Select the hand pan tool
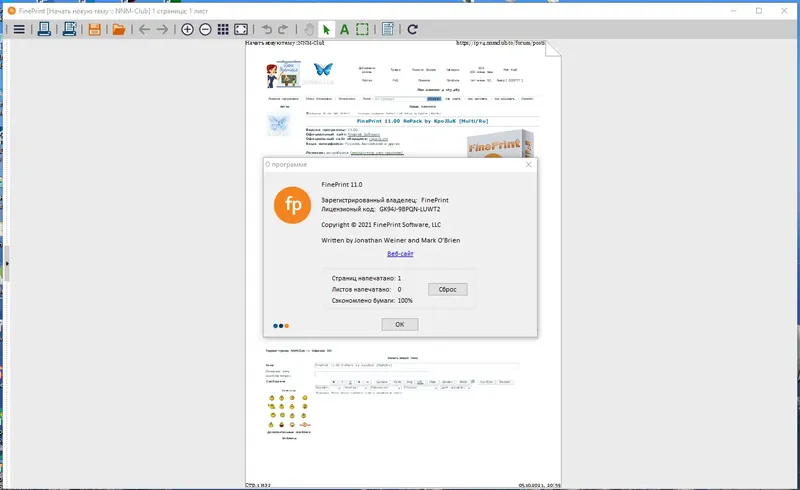This screenshot has width=800, height=490. pos(309,30)
